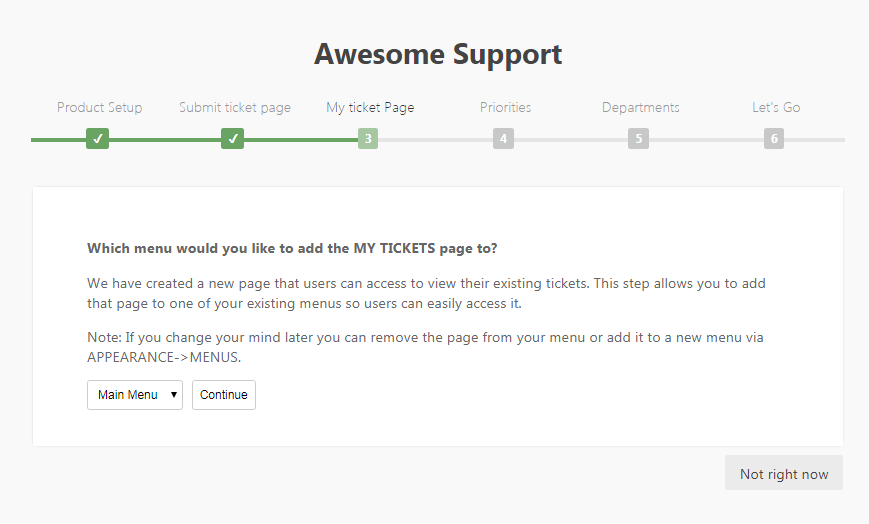Select the Submit ticket page step label
The image size is (869, 524).
(x=235, y=107)
